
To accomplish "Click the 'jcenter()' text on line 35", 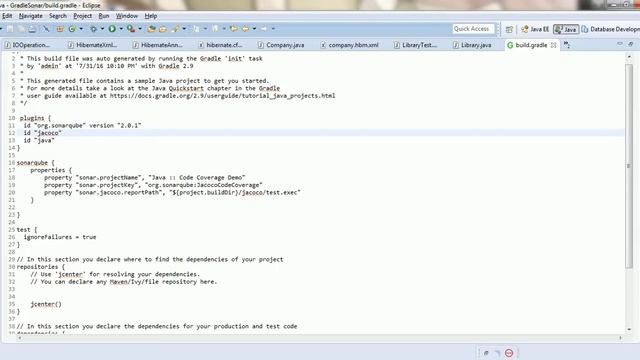I will pyautogui.click(x=46, y=304).
